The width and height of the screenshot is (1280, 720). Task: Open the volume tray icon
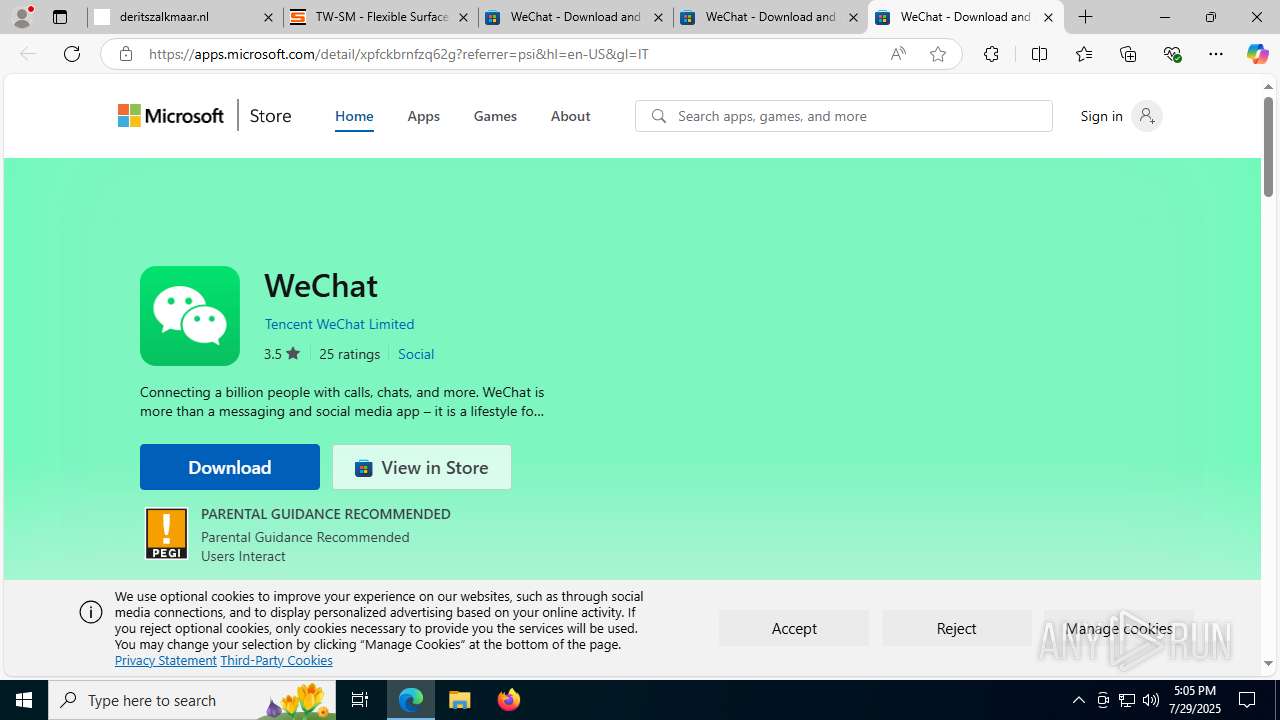[x=1151, y=700]
